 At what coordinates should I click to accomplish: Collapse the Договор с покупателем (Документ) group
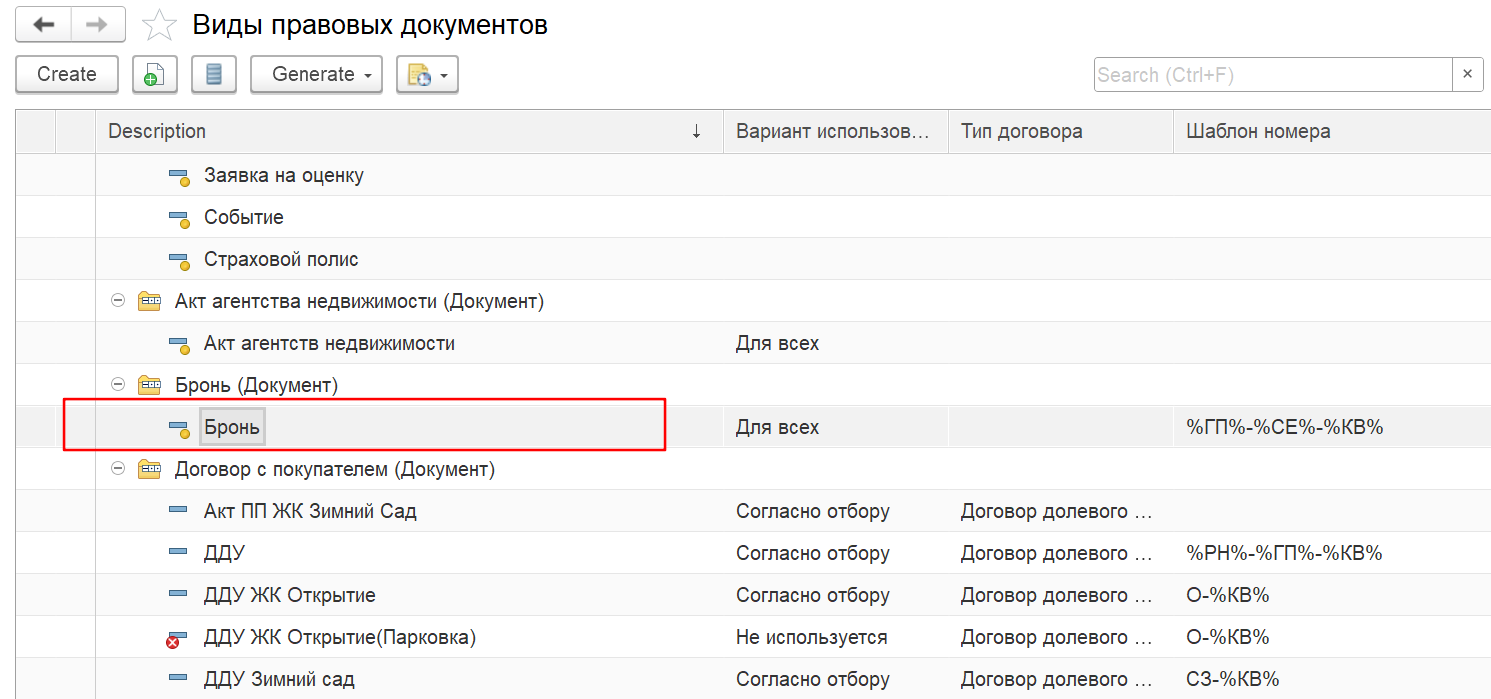pyautogui.click(x=118, y=469)
